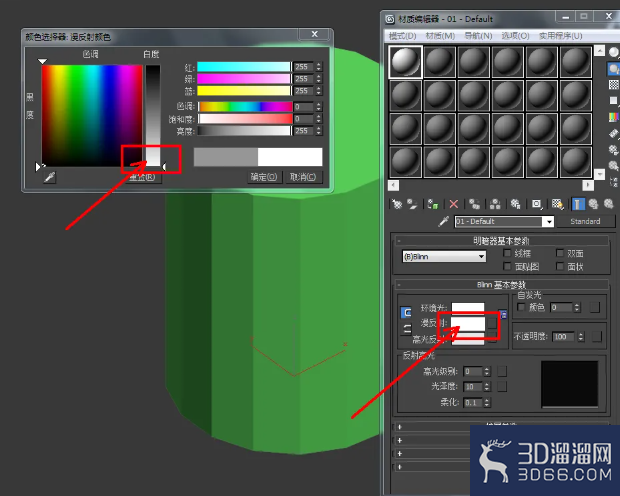Click the Get Material icon
This screenshot has width=620, height=496.
397,204
